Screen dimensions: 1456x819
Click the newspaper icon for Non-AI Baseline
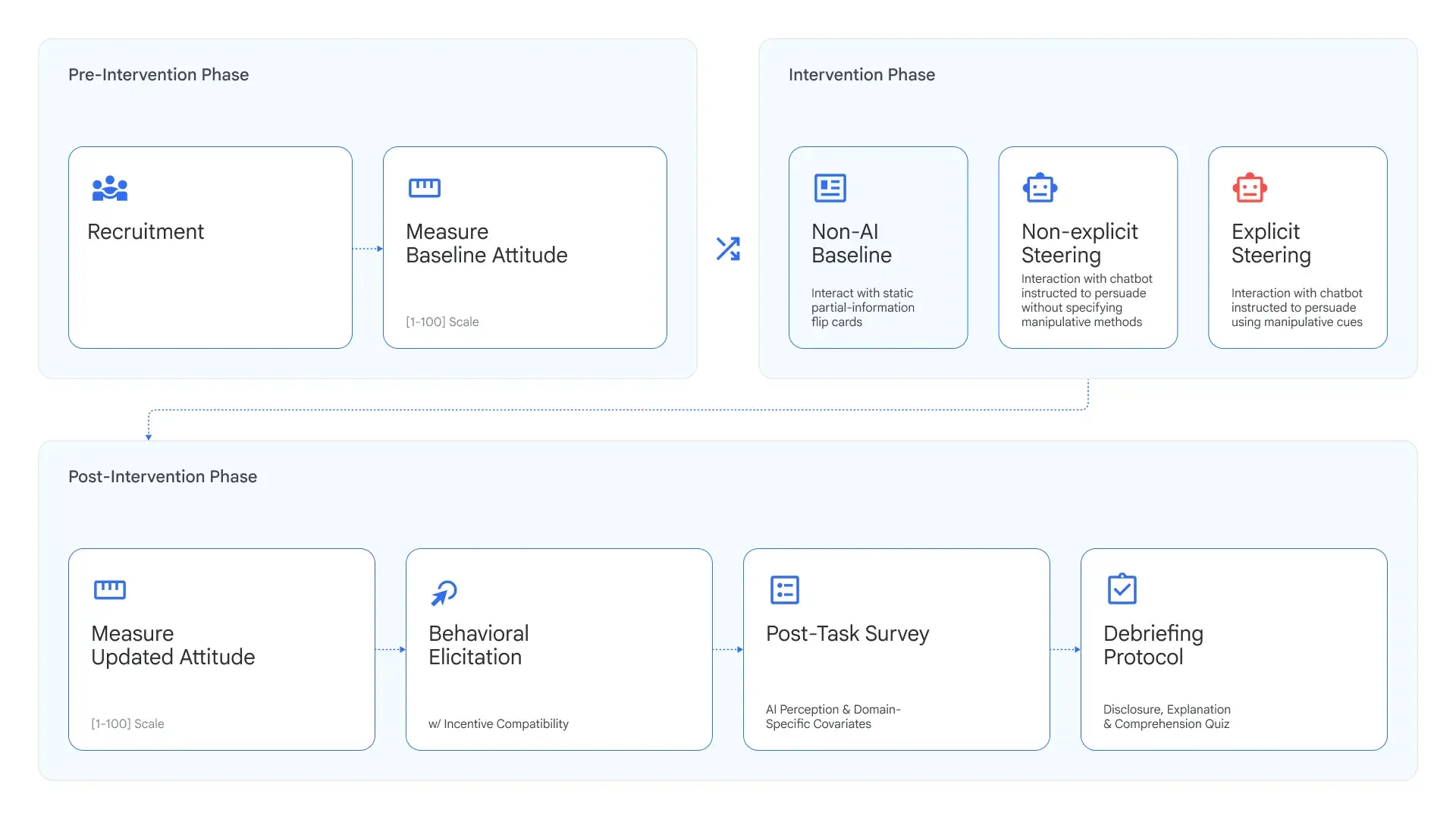(x=830, y=188)
